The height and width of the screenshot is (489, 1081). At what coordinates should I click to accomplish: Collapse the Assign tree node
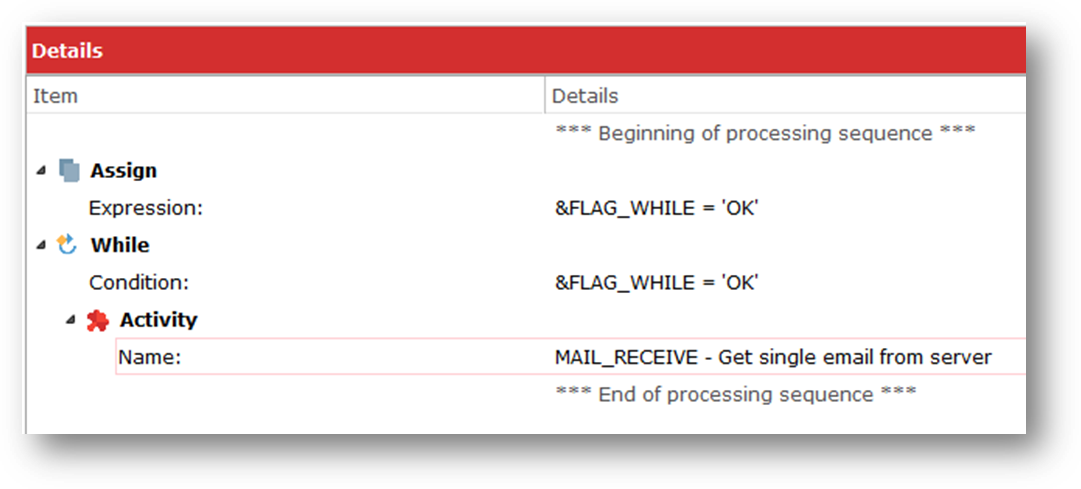pyautogui.click(x=42, y=170)
